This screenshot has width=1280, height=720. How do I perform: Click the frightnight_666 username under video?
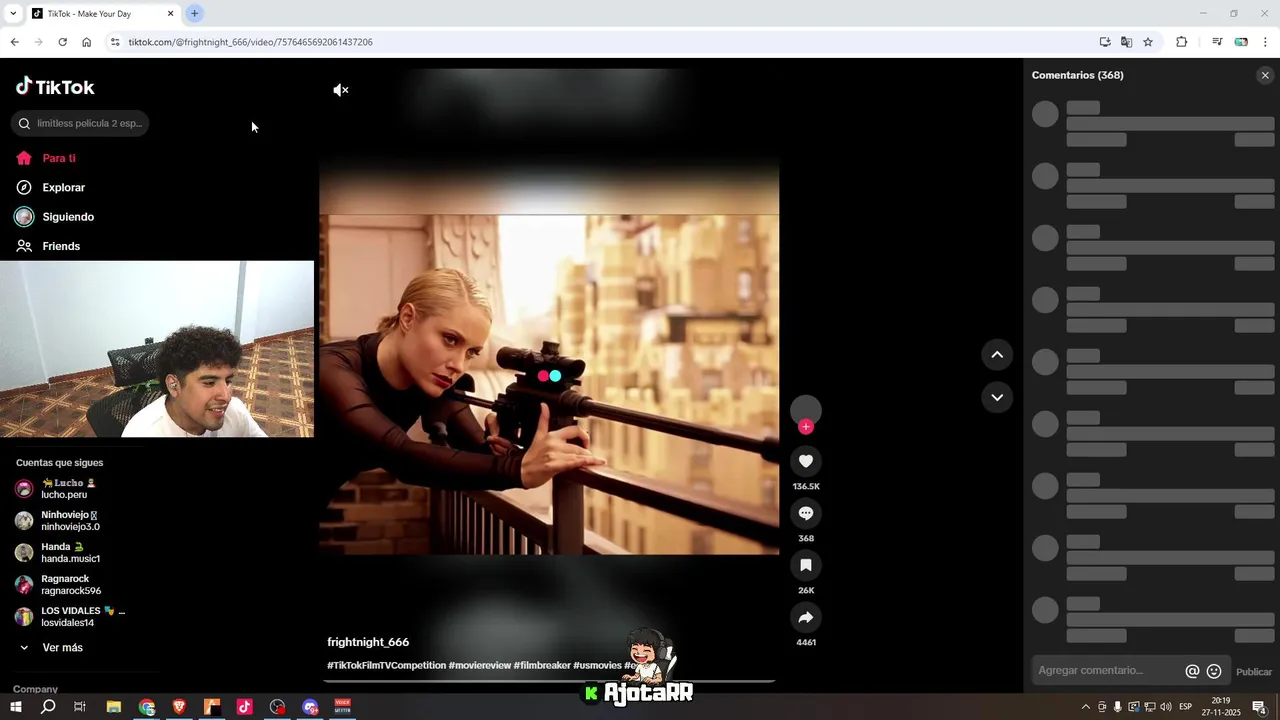[368, 642]
